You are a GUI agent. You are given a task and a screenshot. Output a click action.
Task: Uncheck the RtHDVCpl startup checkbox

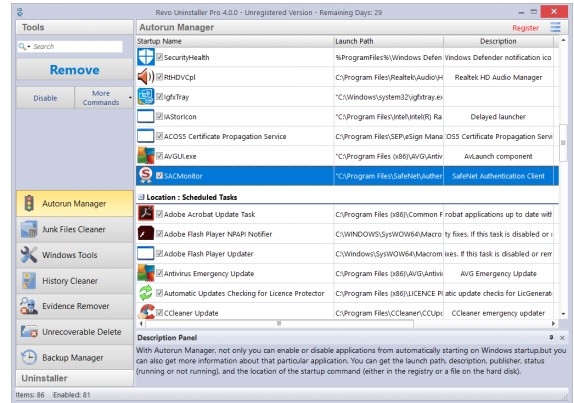159,77
